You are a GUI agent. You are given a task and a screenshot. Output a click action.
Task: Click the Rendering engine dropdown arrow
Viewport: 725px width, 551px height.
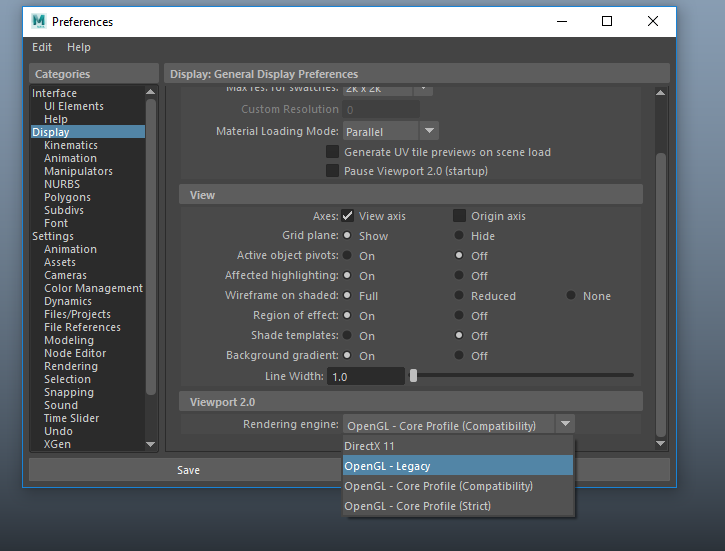(565, 424)
